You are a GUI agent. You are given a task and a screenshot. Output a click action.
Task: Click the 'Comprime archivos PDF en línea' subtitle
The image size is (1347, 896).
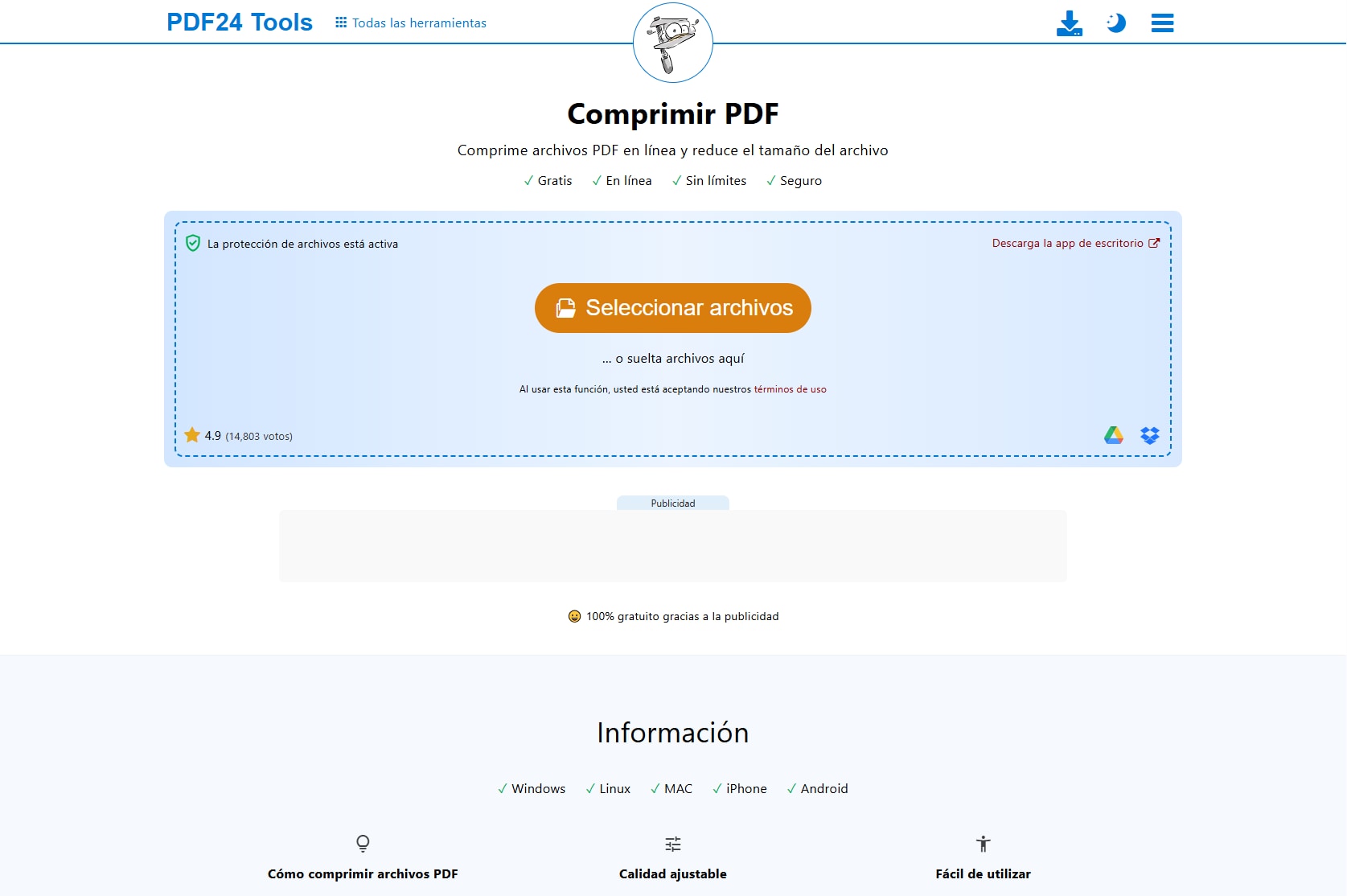(x=673, y=150)
